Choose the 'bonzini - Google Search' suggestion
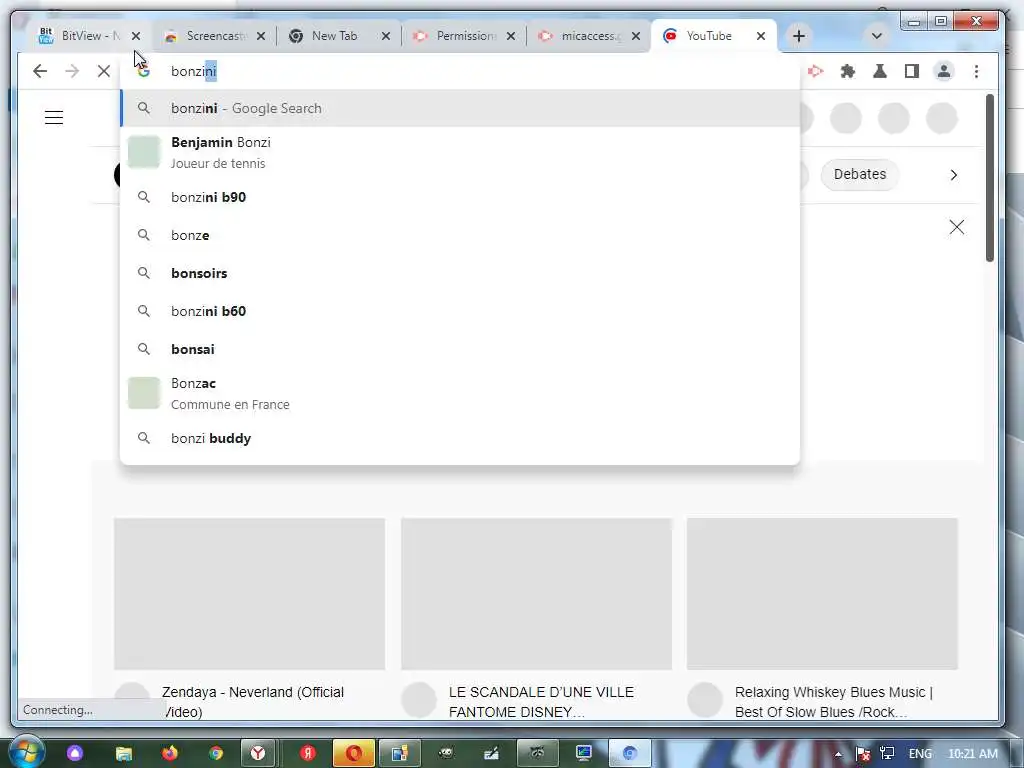Viewport: 1024px width, 768px height. (460, 108)
